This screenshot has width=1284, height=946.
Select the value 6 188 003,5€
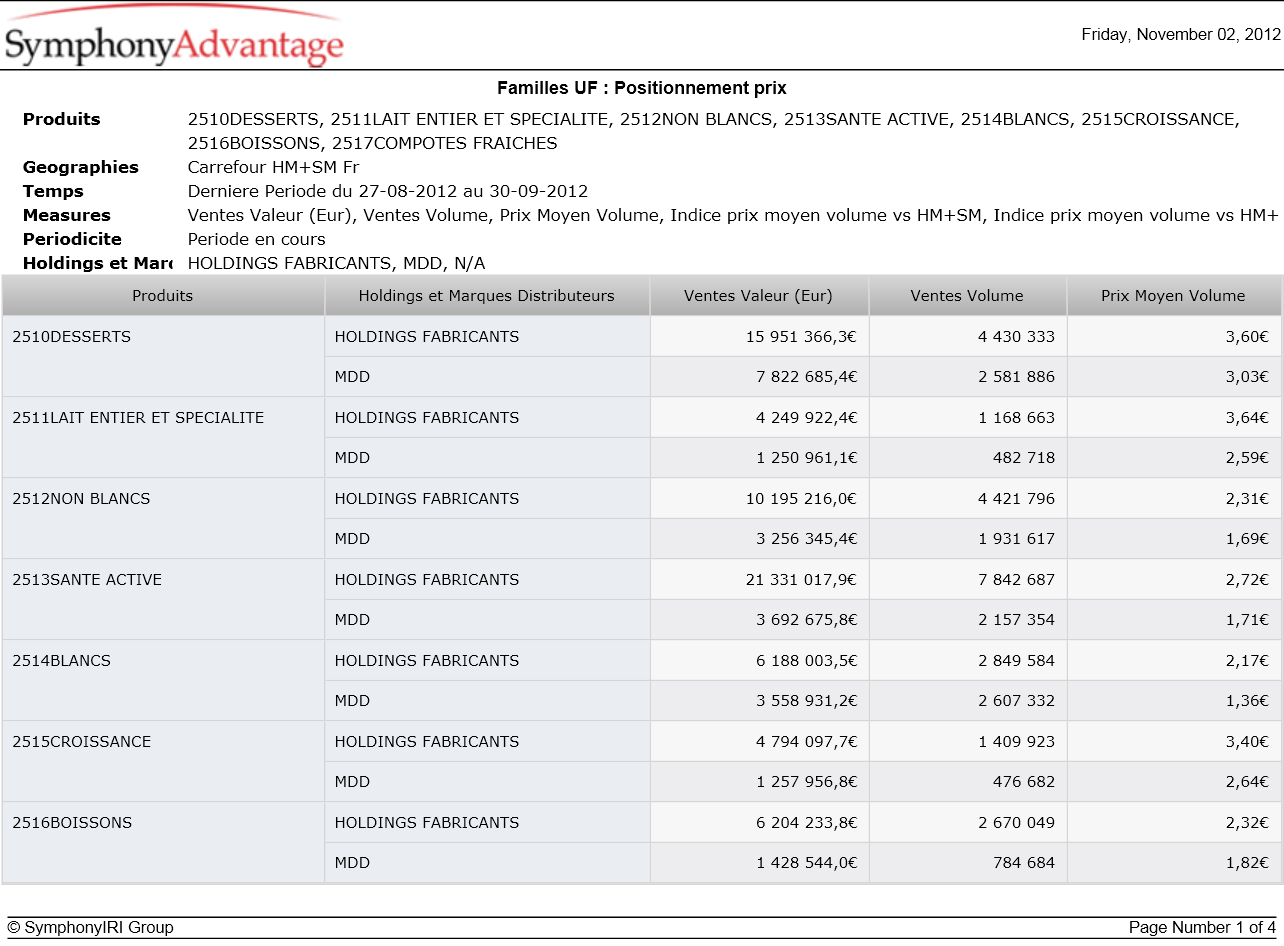806,661
